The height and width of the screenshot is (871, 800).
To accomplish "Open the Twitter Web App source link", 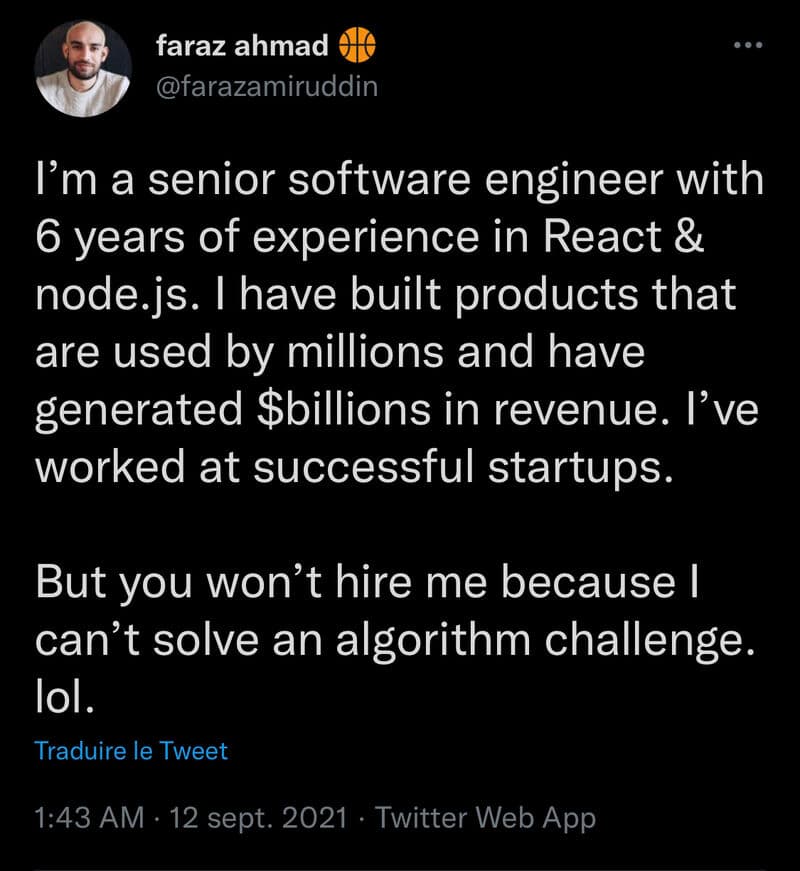I will coord(486,818).
